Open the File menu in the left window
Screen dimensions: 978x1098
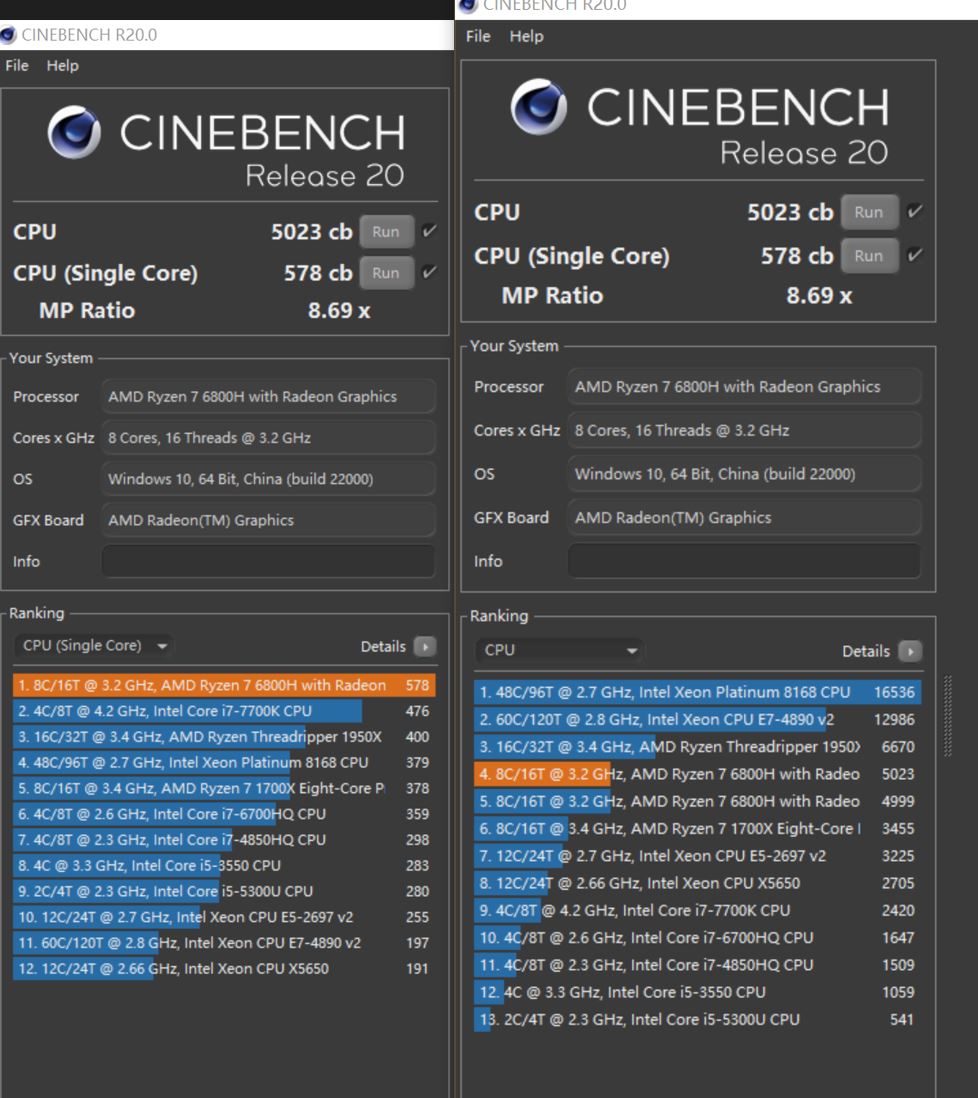pyautogui.click(x=17, y=66)
